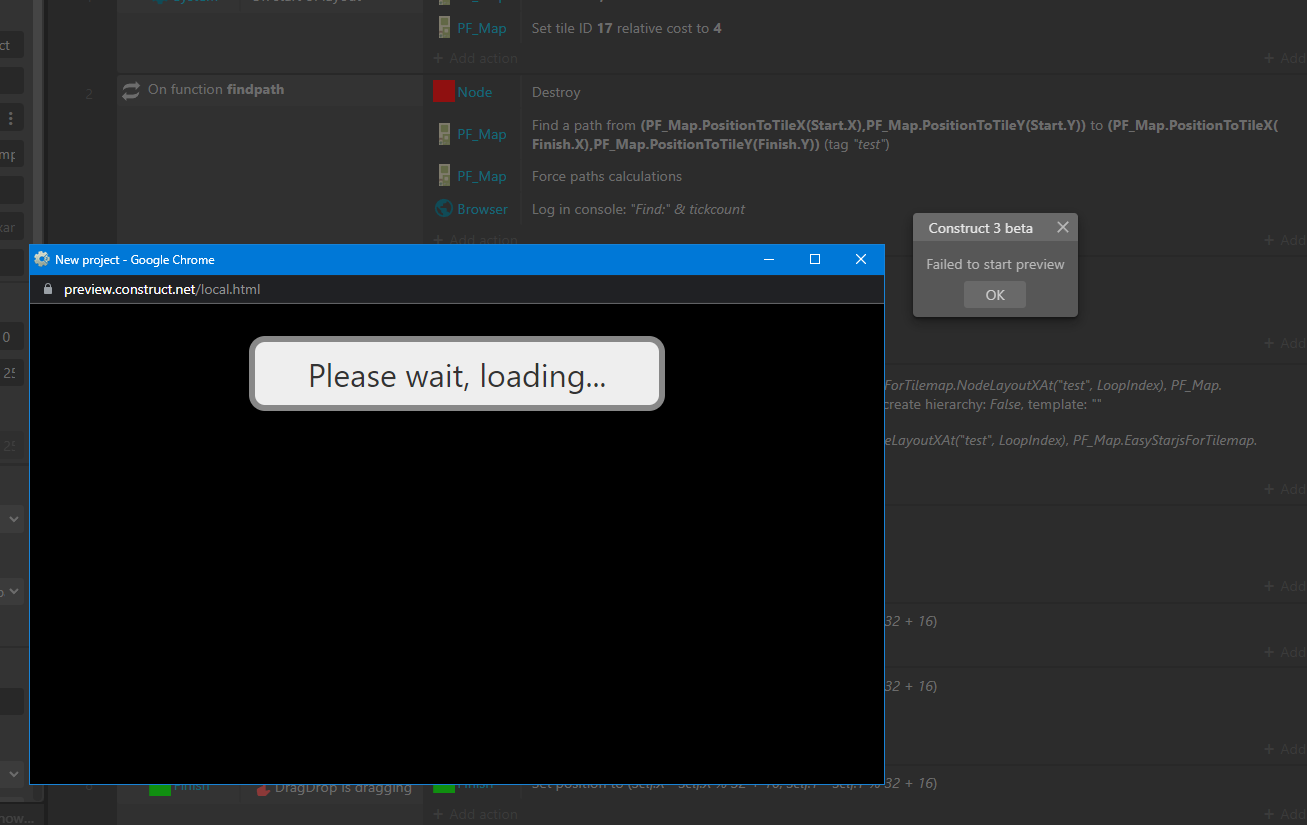Click the loop arrows icon beside On function findpath
This screenshot has height=825, width=1307.
131,91
